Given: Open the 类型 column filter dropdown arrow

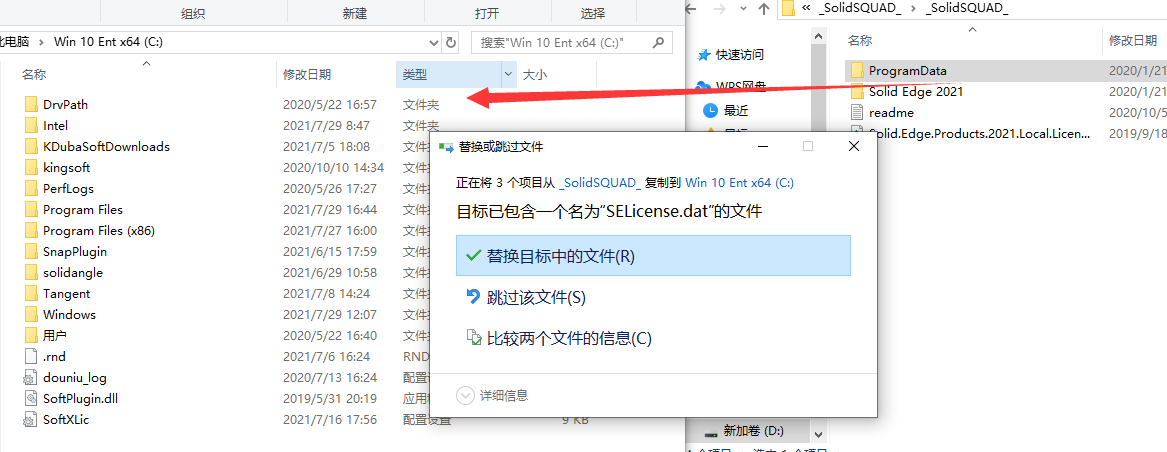Looking at the screenshot, I should (509, 74).
